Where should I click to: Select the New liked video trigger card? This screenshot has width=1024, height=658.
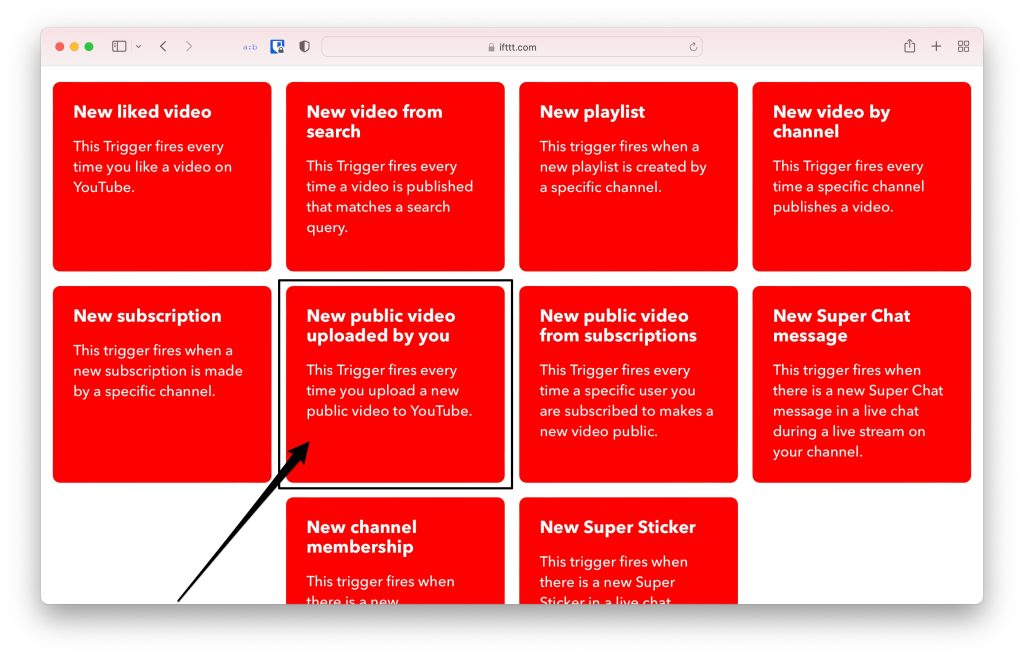pos(162,176)
